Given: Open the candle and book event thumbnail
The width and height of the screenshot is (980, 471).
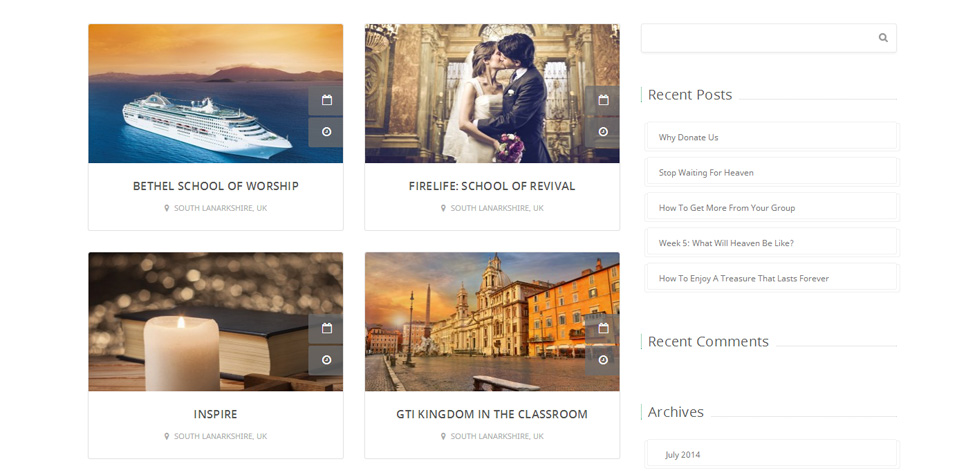Looking at the screenshot, I should [216, 322].
